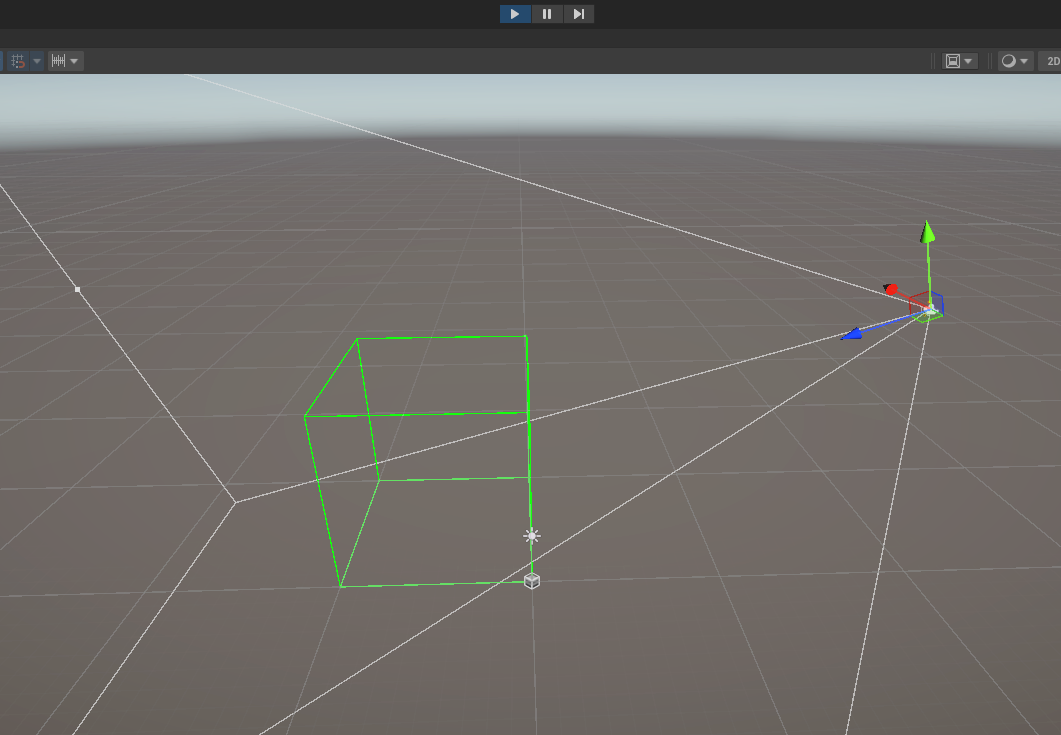Click the scene camera settings icon

(952, 61)
